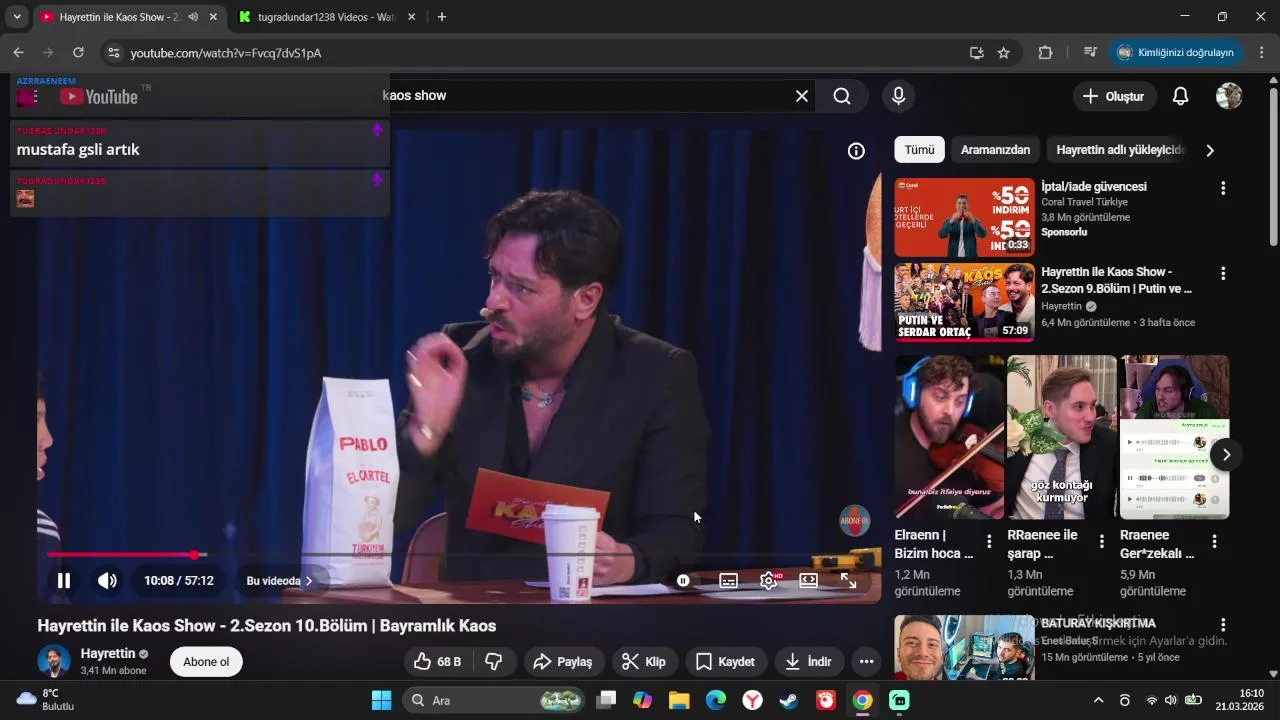Subscribe with 'Abone ol' button
Viewport: 1280px width, 720px height.
(206, 662)
